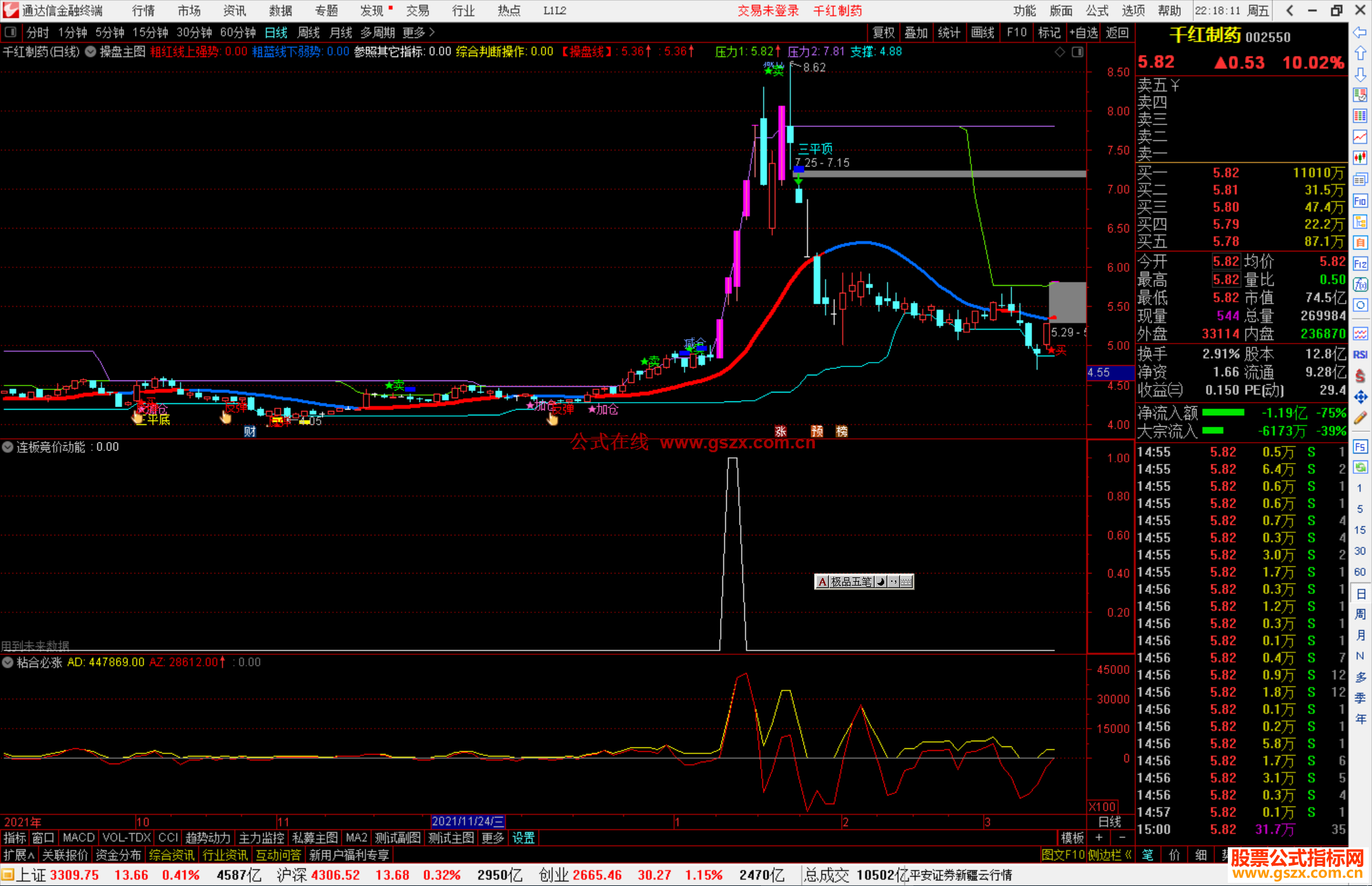Screen dimensions: 1372x886
Task: Click the 2021/11/24 date marker on timeline
Action: [x=467, y=822]
